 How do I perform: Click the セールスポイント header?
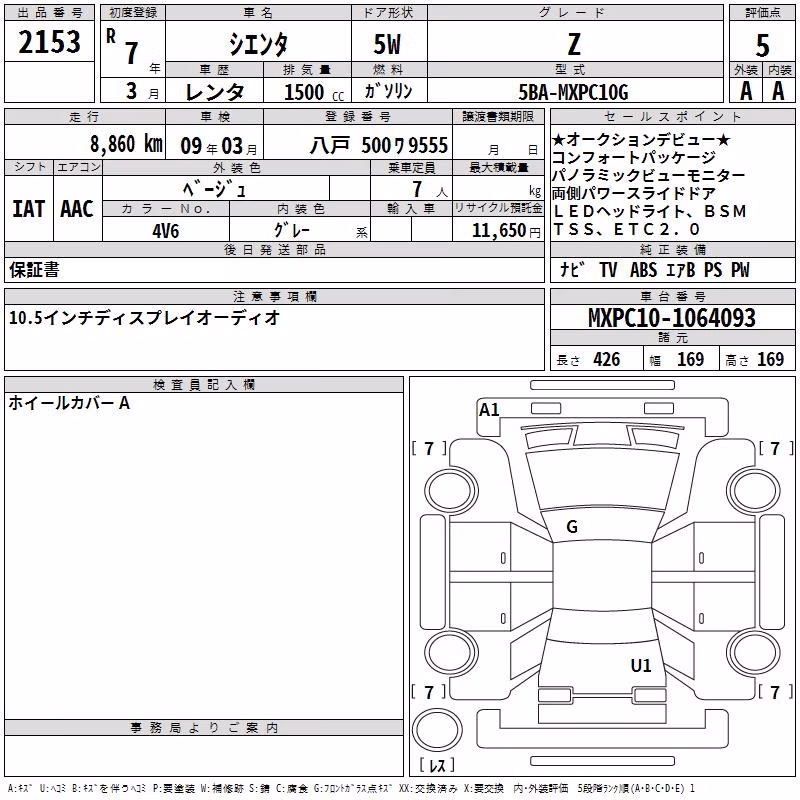(673, 116)
